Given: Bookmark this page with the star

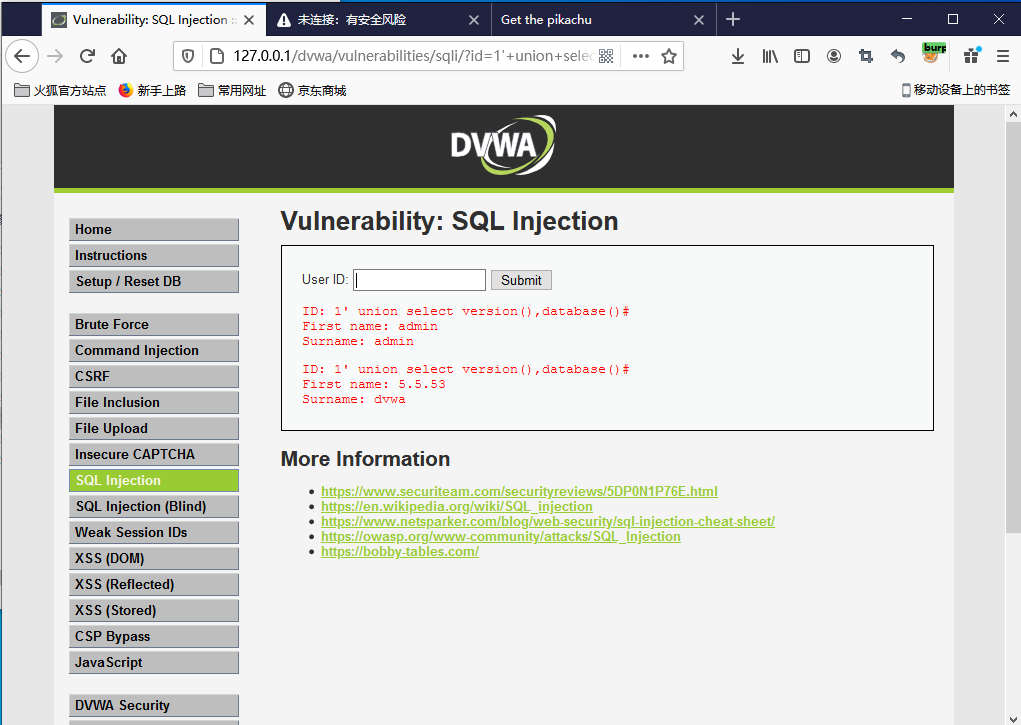Looking at the screenshot, I should 669,56.
